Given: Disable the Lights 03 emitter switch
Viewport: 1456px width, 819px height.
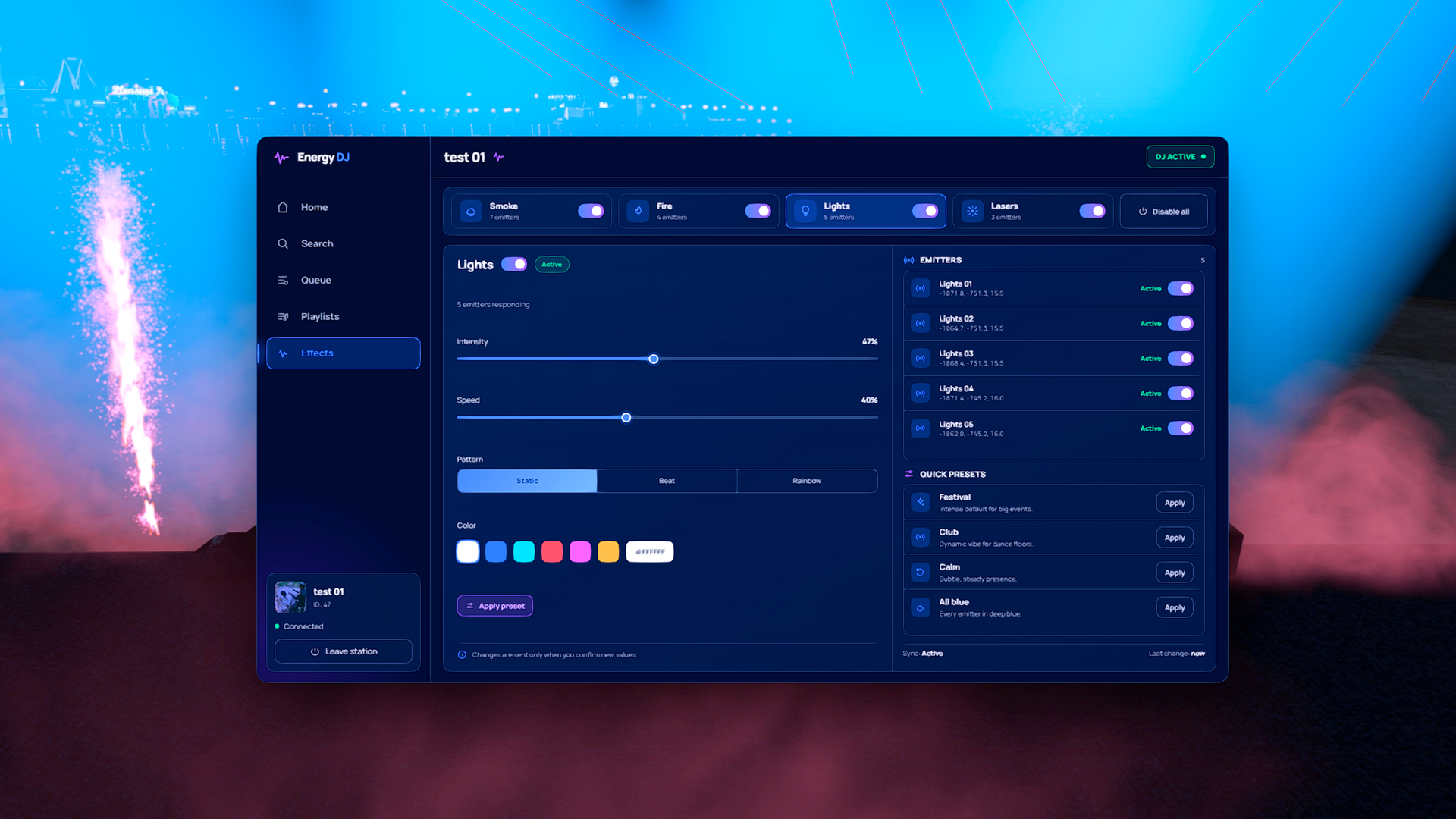Looking at the screenshot, I should point(1181,358).
